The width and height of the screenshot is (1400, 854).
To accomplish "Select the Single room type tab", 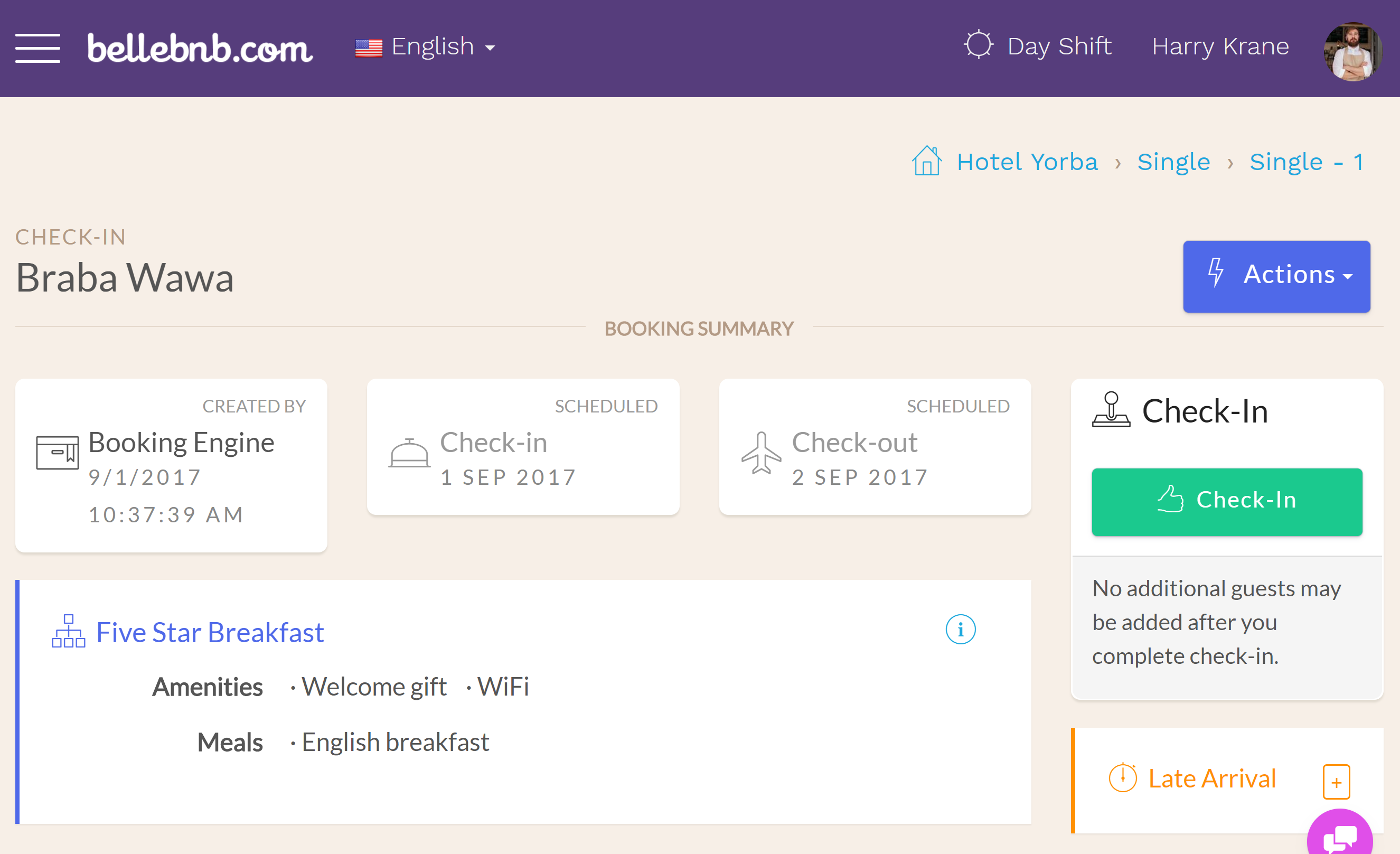I will [x=1173, y=161].
